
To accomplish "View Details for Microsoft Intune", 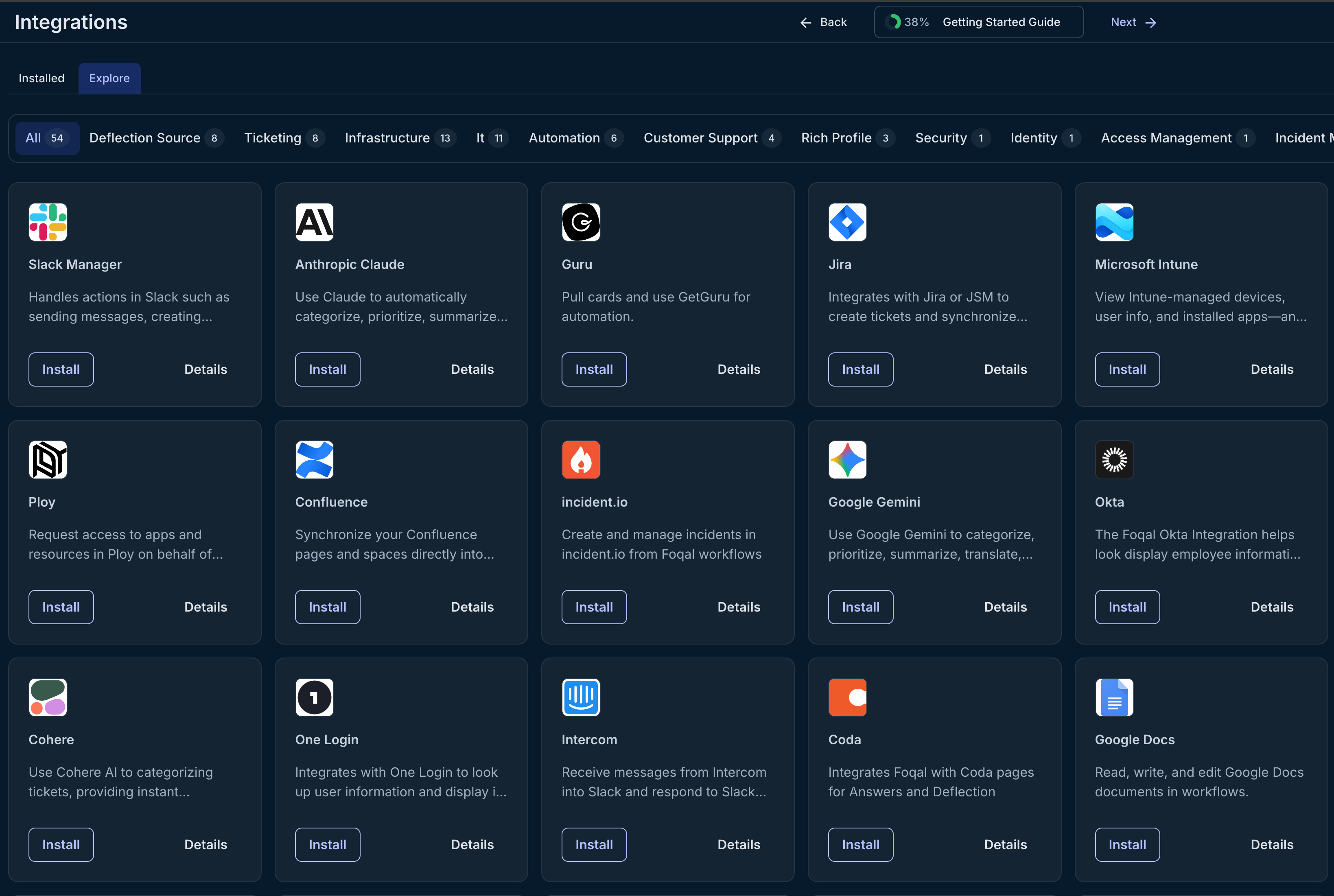I will pos(1272,370).
